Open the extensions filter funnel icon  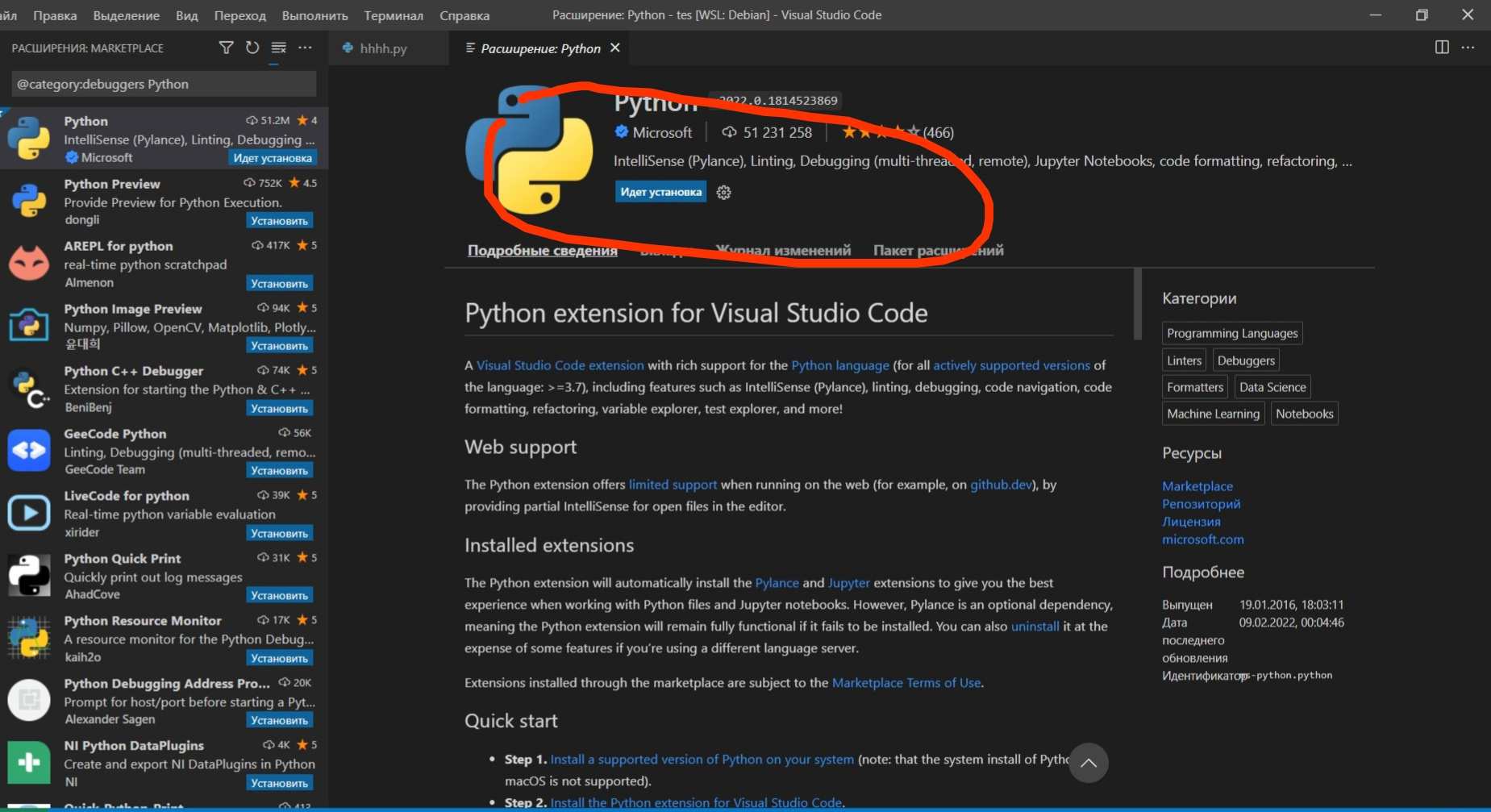[x=227, y=48]
